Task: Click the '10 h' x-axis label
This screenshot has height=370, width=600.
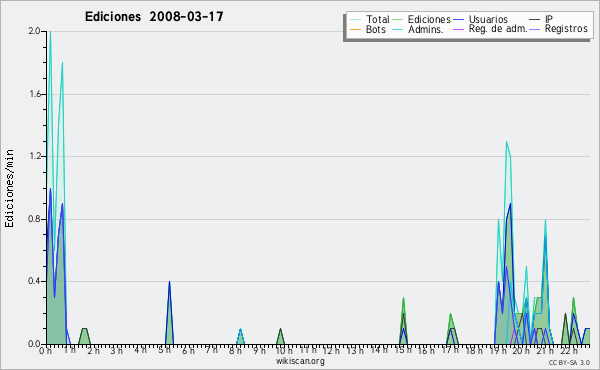Action: (284, 351)
